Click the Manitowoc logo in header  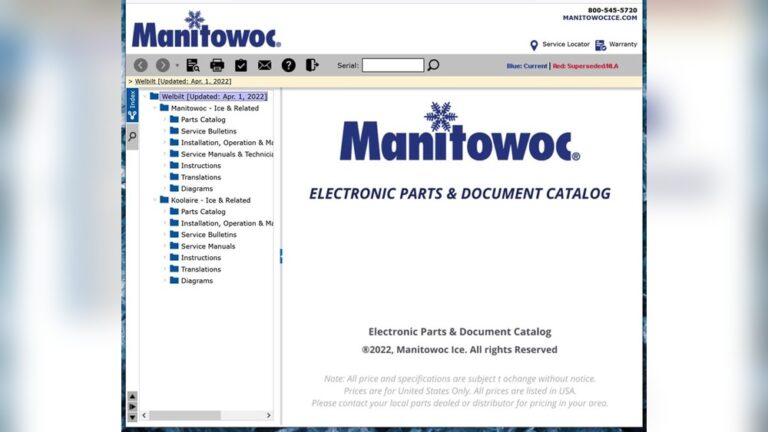[206, 29]
